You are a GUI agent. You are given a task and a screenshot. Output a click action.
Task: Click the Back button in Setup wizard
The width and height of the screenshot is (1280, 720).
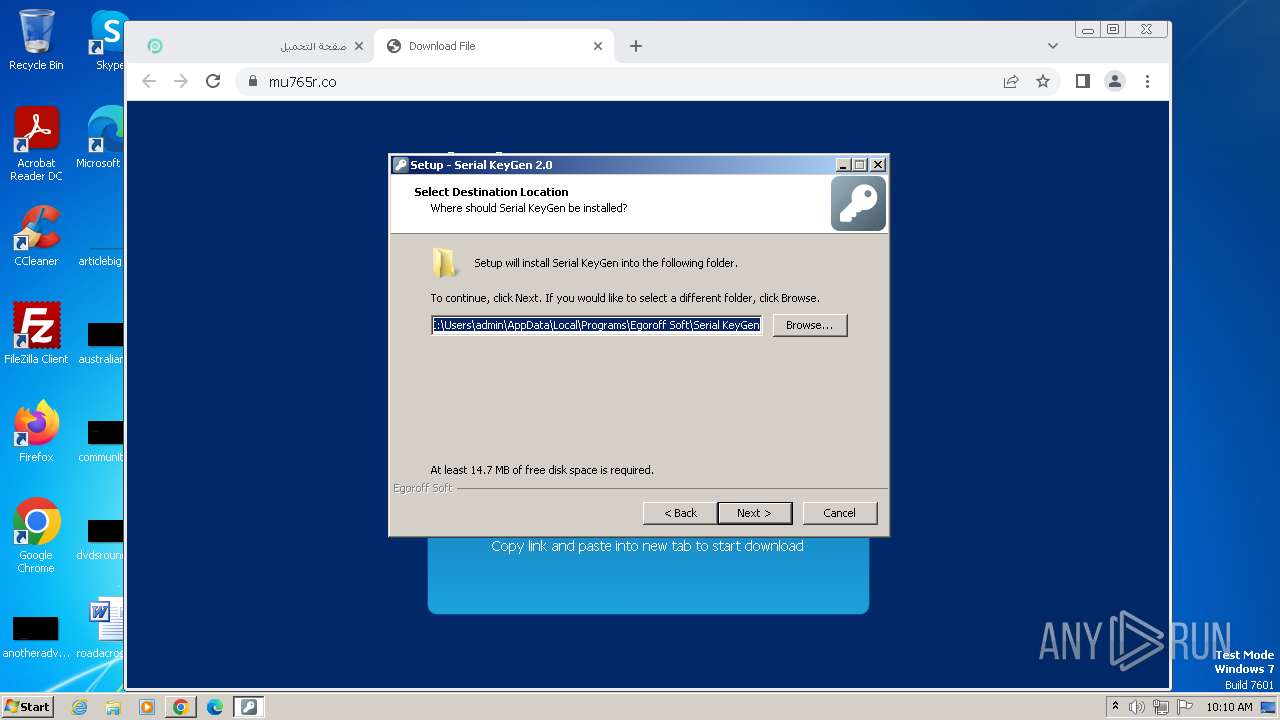click(x=680, y=513)
